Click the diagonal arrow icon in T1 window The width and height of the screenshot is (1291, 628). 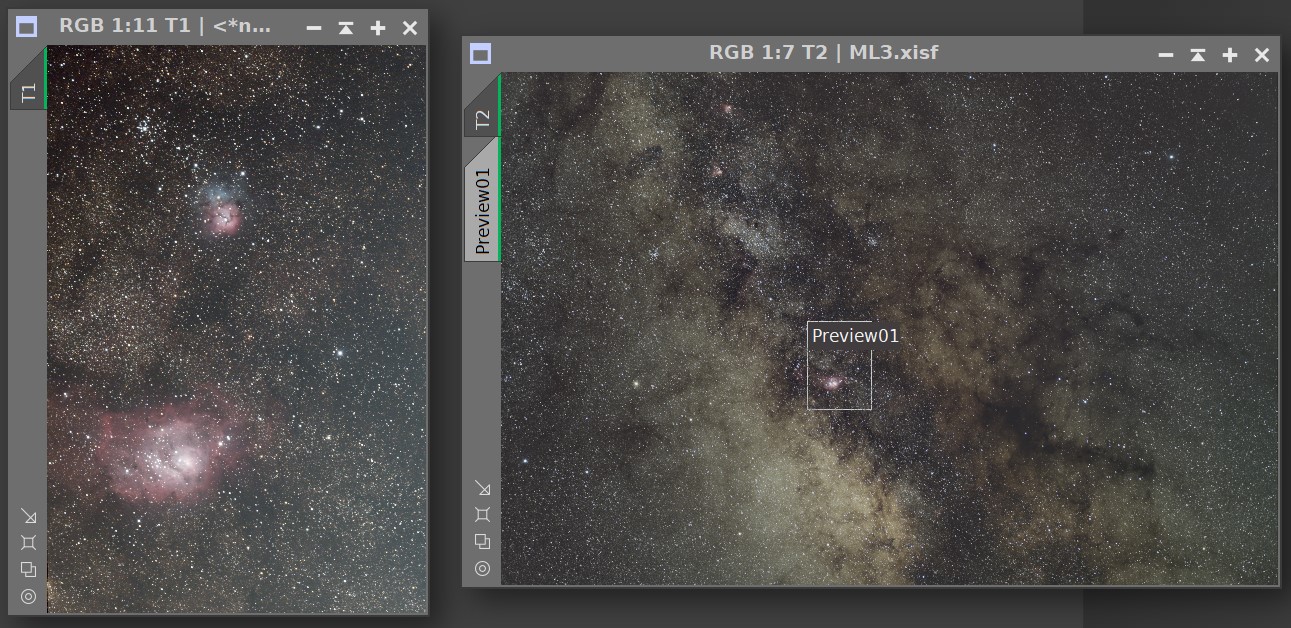pos(28,516)
